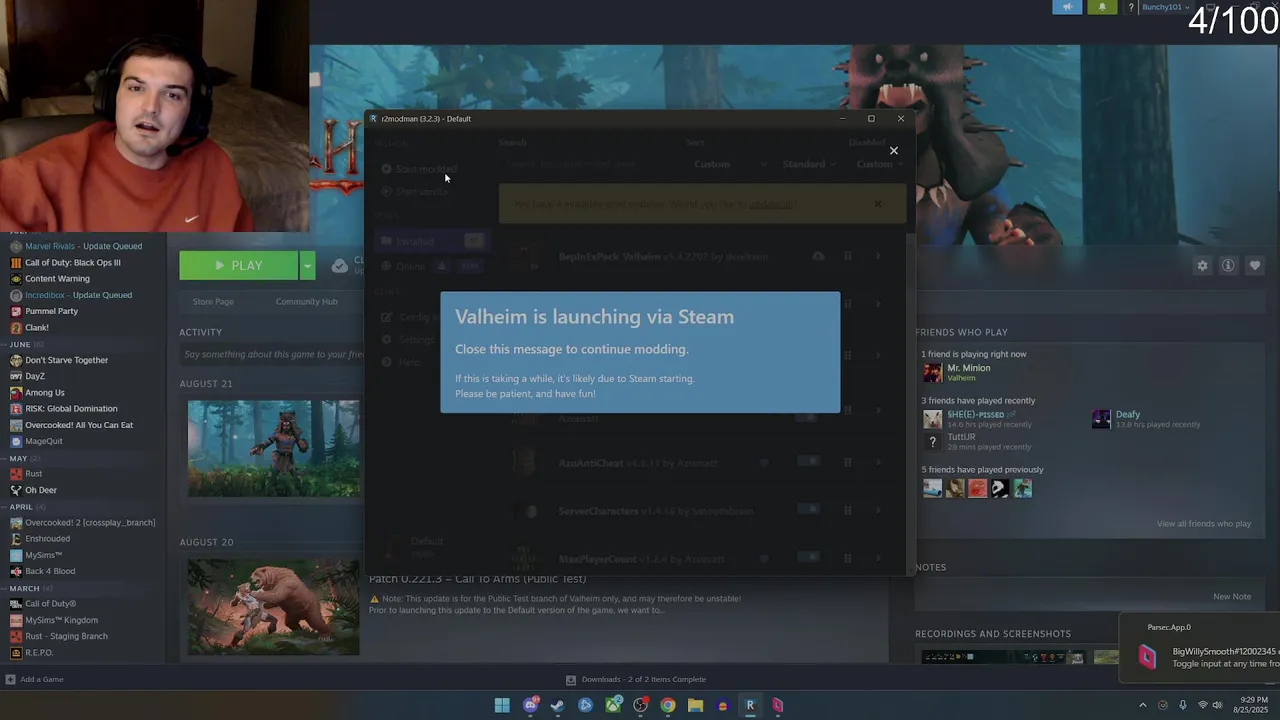Click the activity text box under ACTIVITY
The image size is (1280, 720).
273,354
